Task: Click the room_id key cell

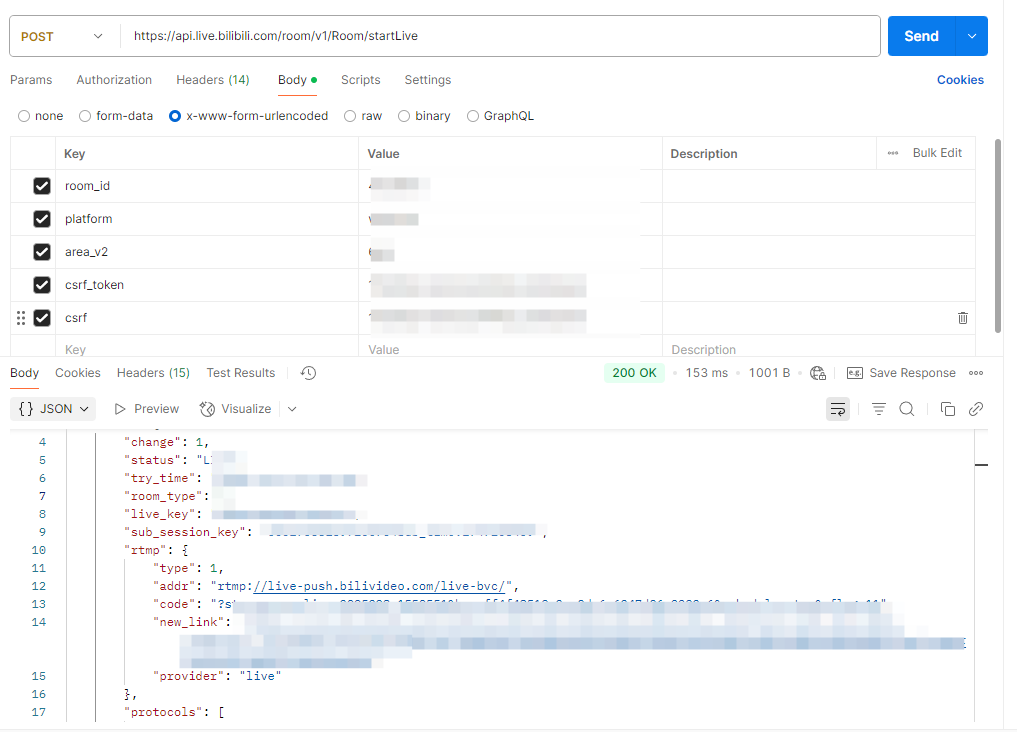Action: [x=207, y=186]
